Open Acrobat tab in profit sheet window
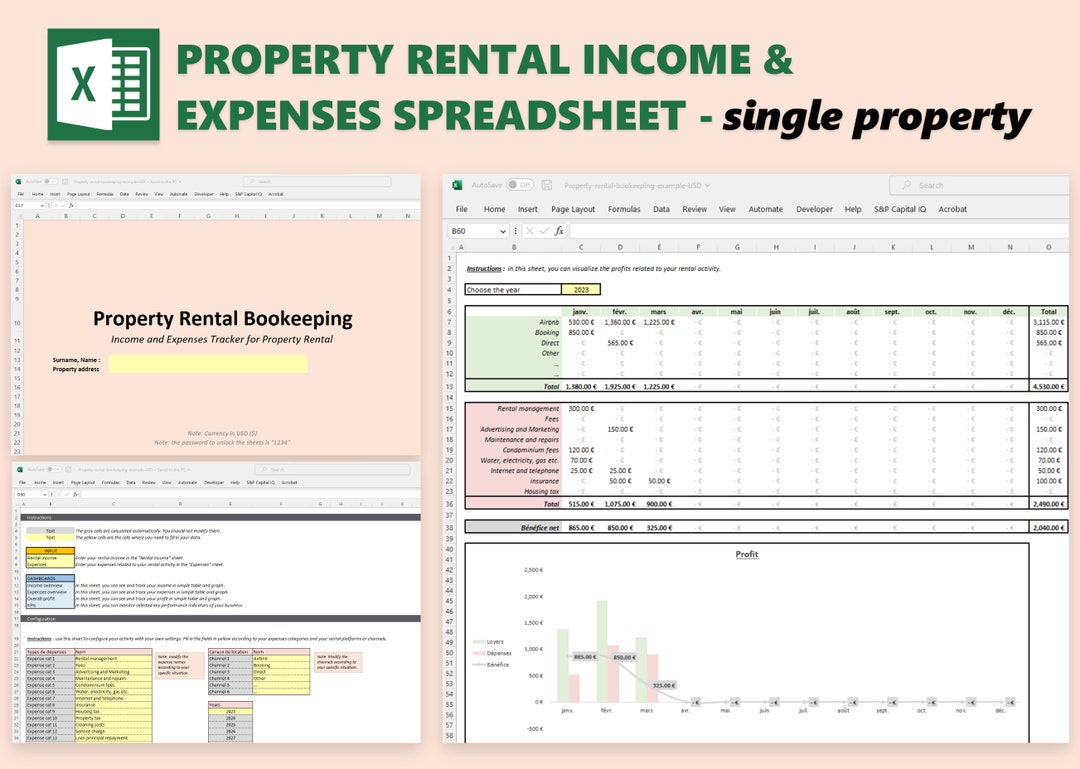Screen dimensions: 1080x769 (953, 209)
